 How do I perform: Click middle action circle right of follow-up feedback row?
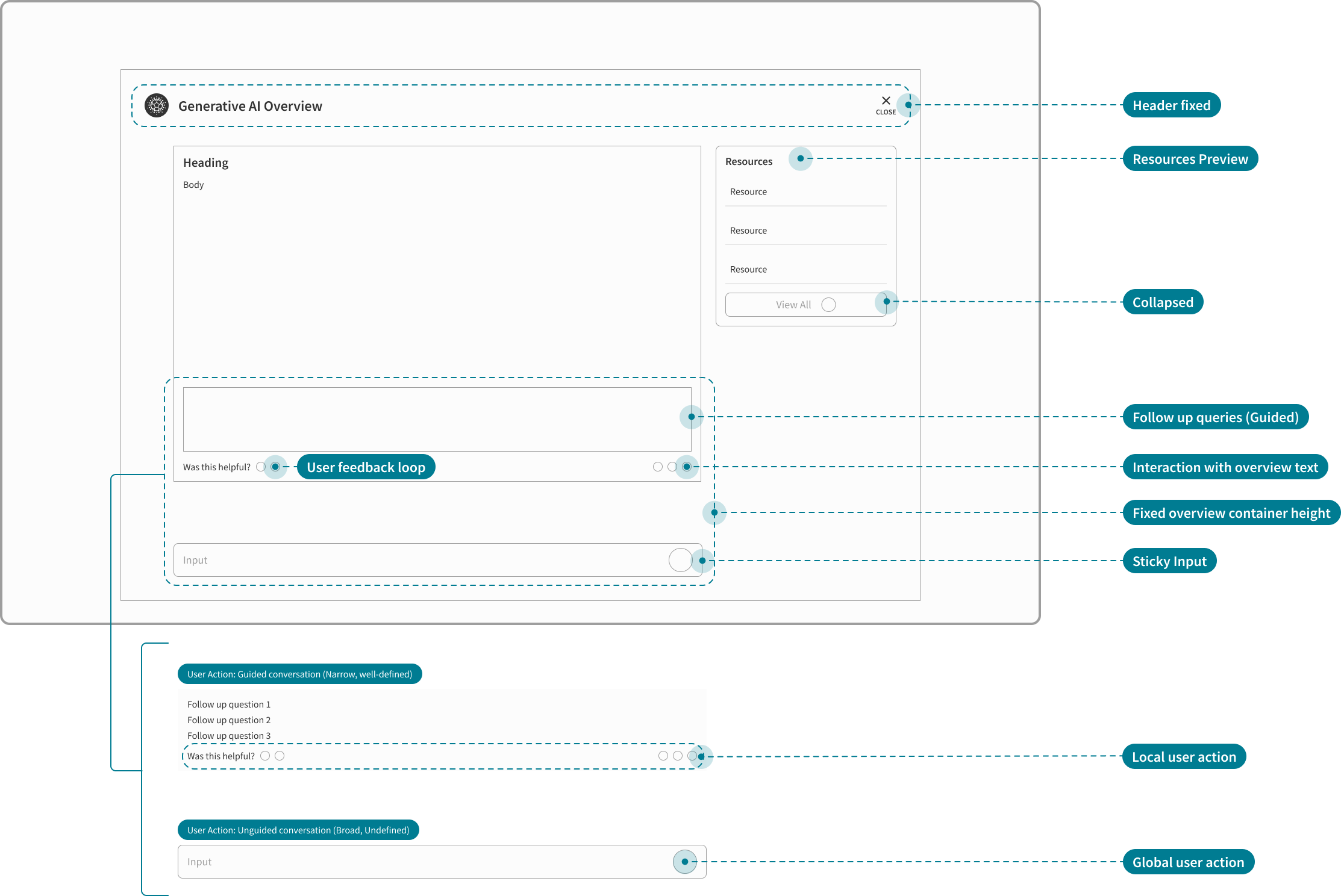pos(678,756)
